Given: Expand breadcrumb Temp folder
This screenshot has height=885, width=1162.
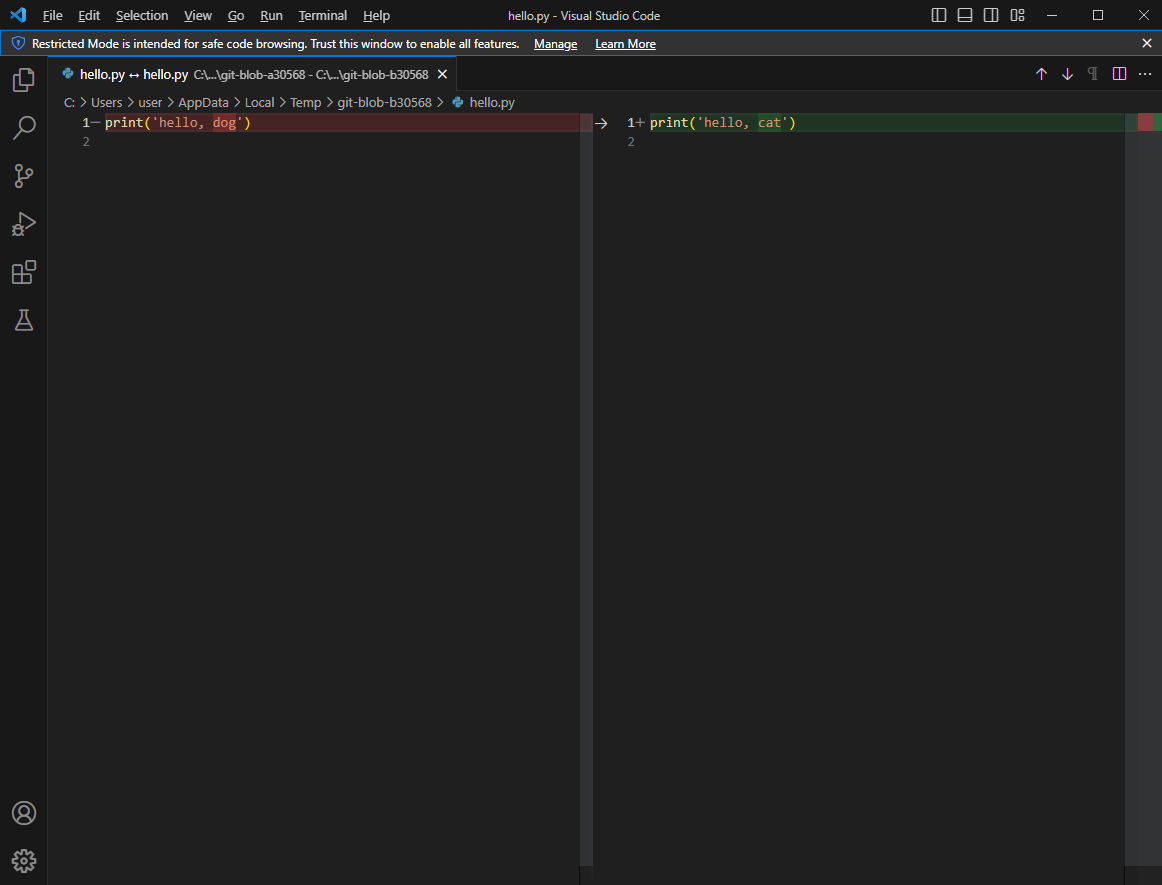Looking at the screenshot, I should click(305, 102).
